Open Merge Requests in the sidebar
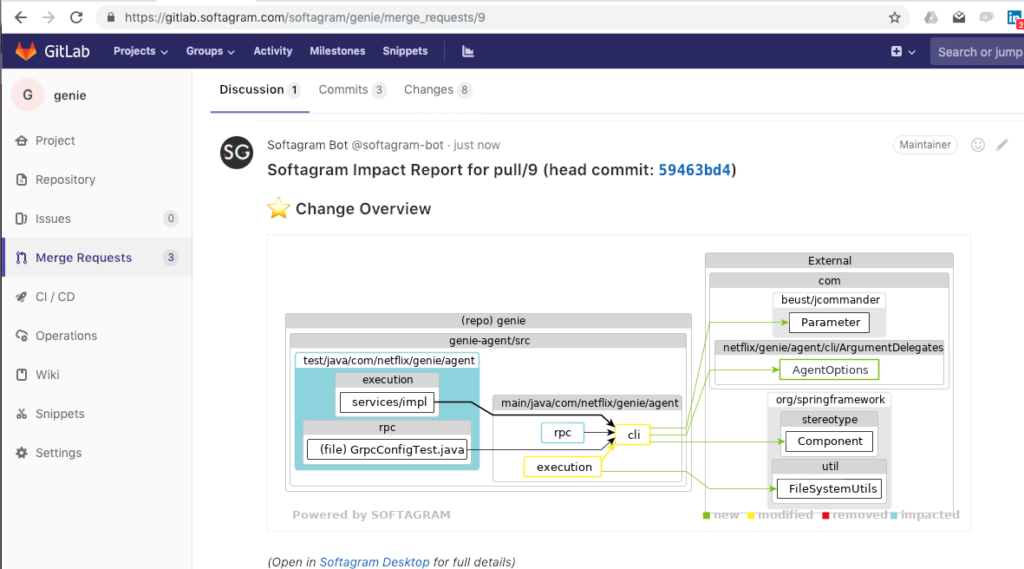 [x=98, y=257]
